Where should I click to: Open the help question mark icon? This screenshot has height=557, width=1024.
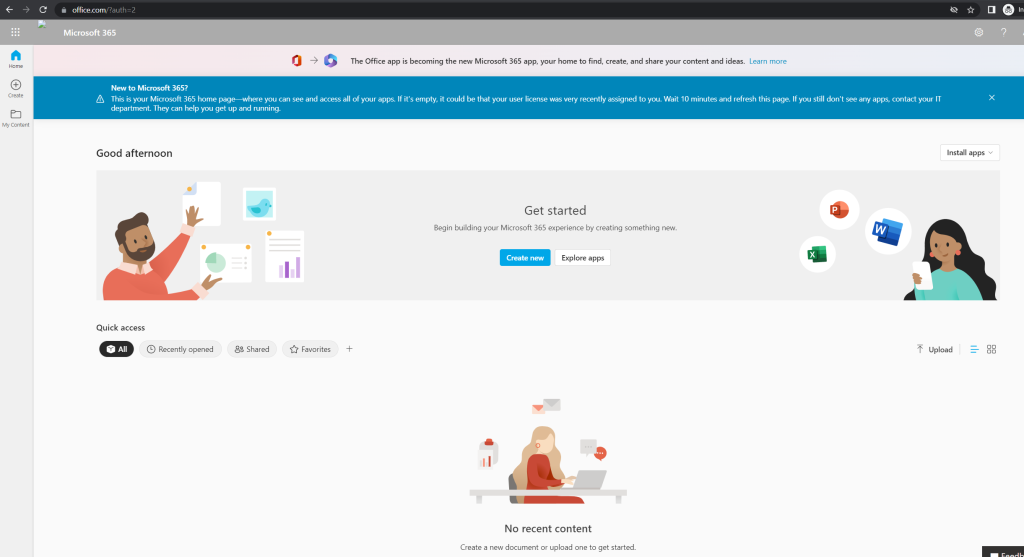point(1004,32)
